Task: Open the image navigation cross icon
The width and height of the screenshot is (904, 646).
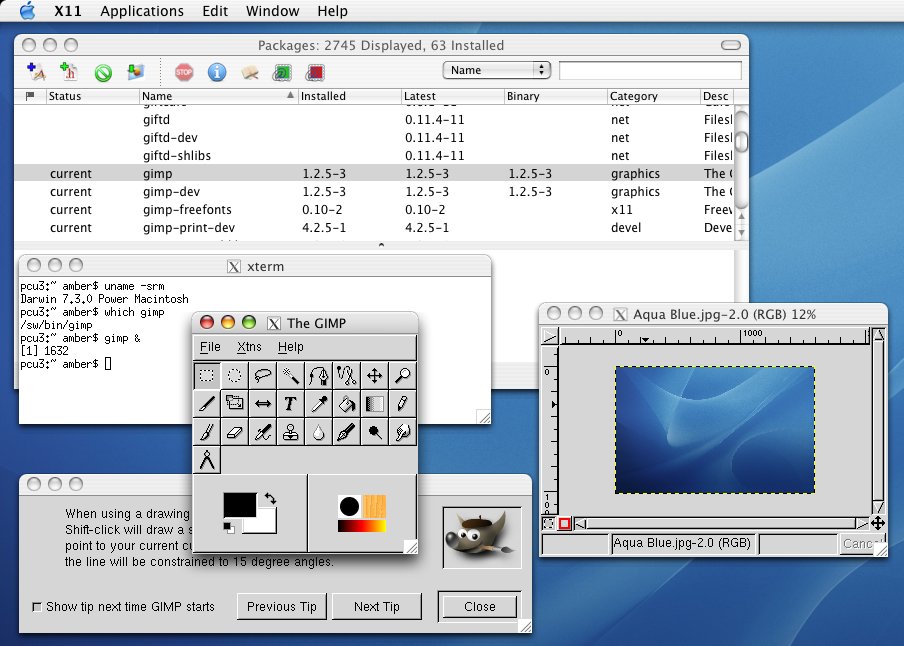Action: [x=877, y=523]
